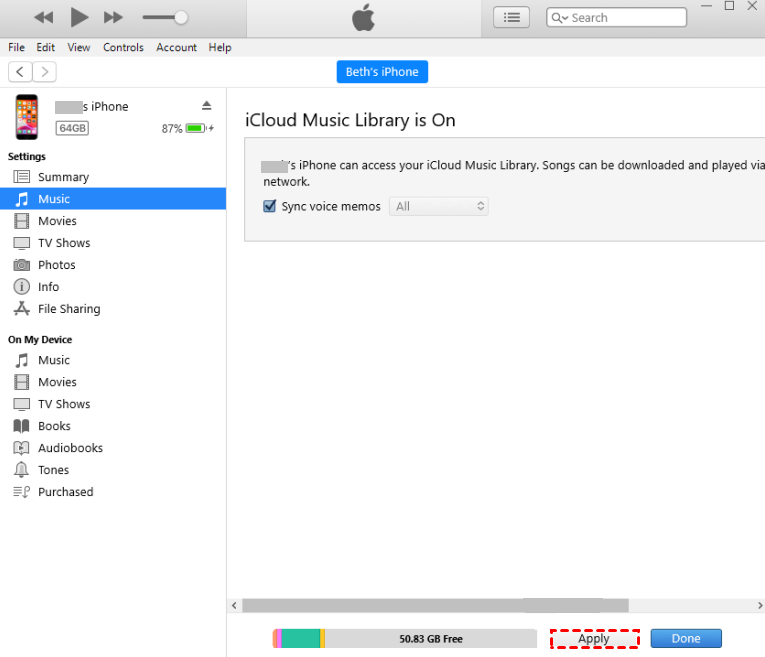765x657 pixels.
Task: Click the iPhone device thumbnail
Action: pos(27,117)
